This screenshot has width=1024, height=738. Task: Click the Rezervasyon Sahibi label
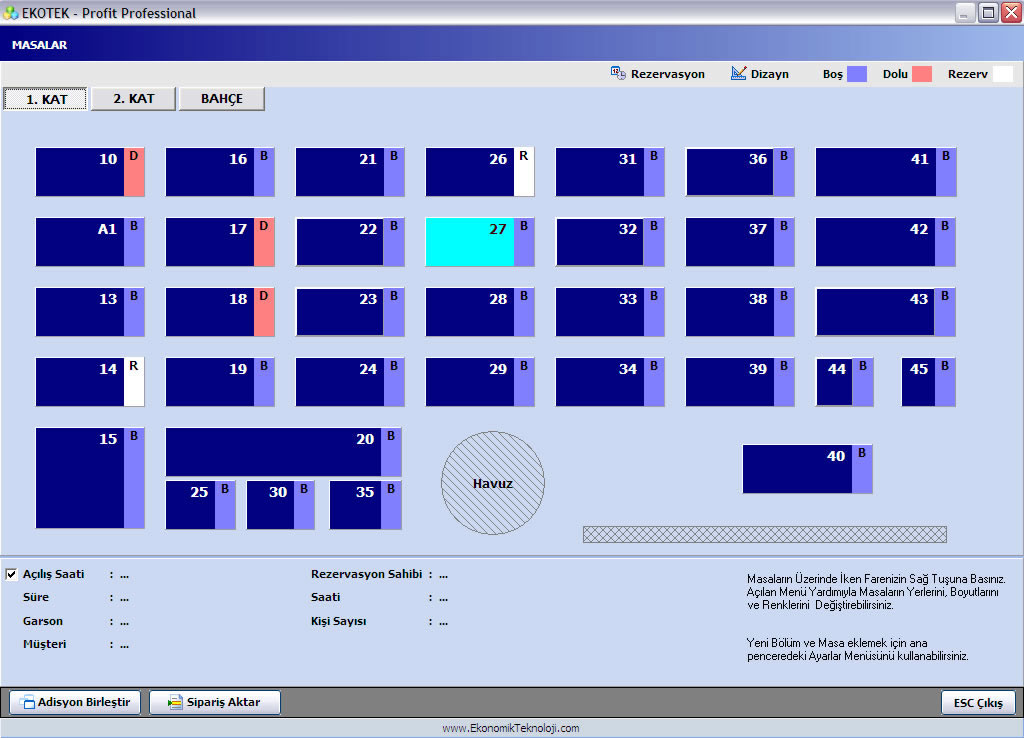(x=366, y=574)
